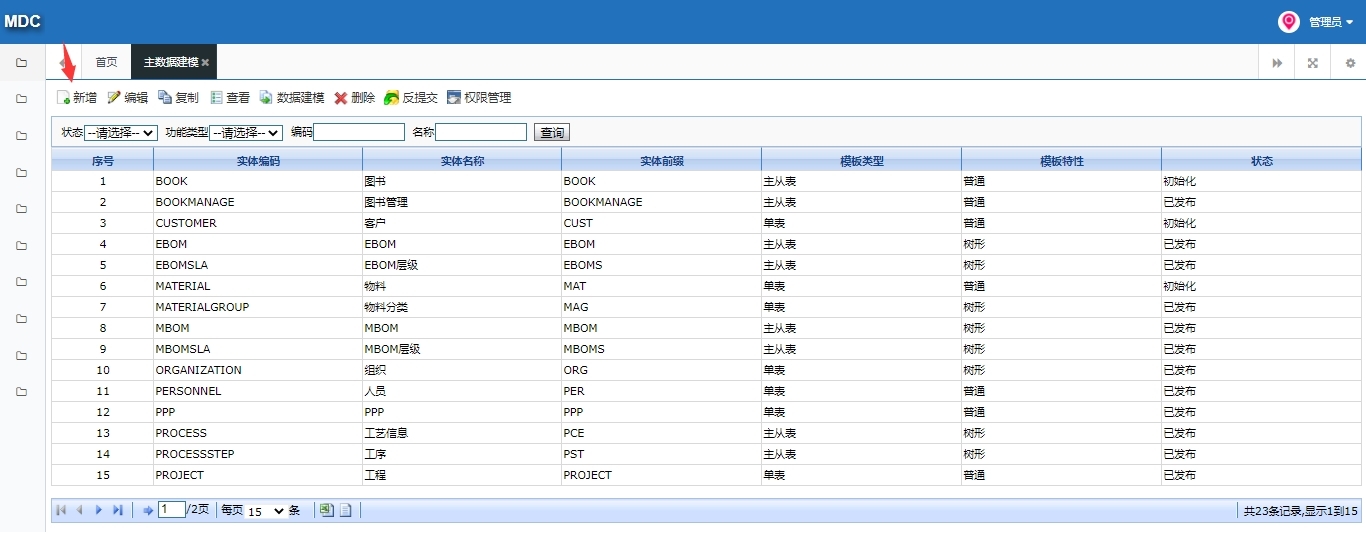Viewport: 1366px width, 533px height.
Task: Click the document export icon in pager
Action: [x=345, y=510]
